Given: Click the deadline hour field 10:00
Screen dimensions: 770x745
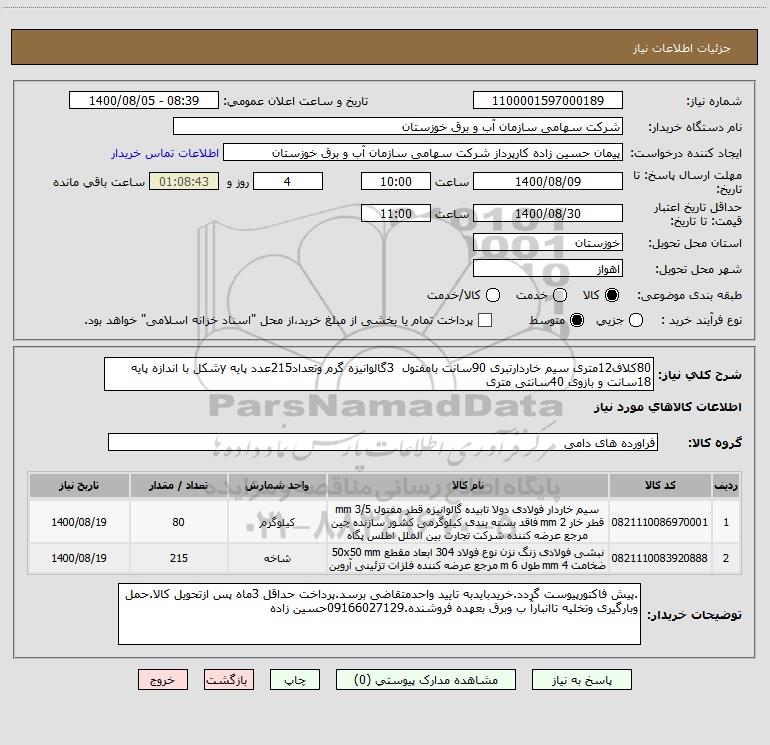Looking at the screenshot, I should [x=396, y=181].
